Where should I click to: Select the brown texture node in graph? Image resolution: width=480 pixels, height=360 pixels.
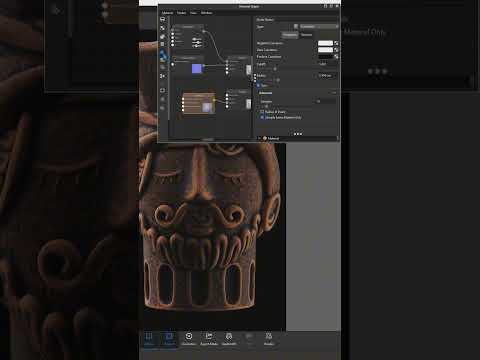point(199,104)
